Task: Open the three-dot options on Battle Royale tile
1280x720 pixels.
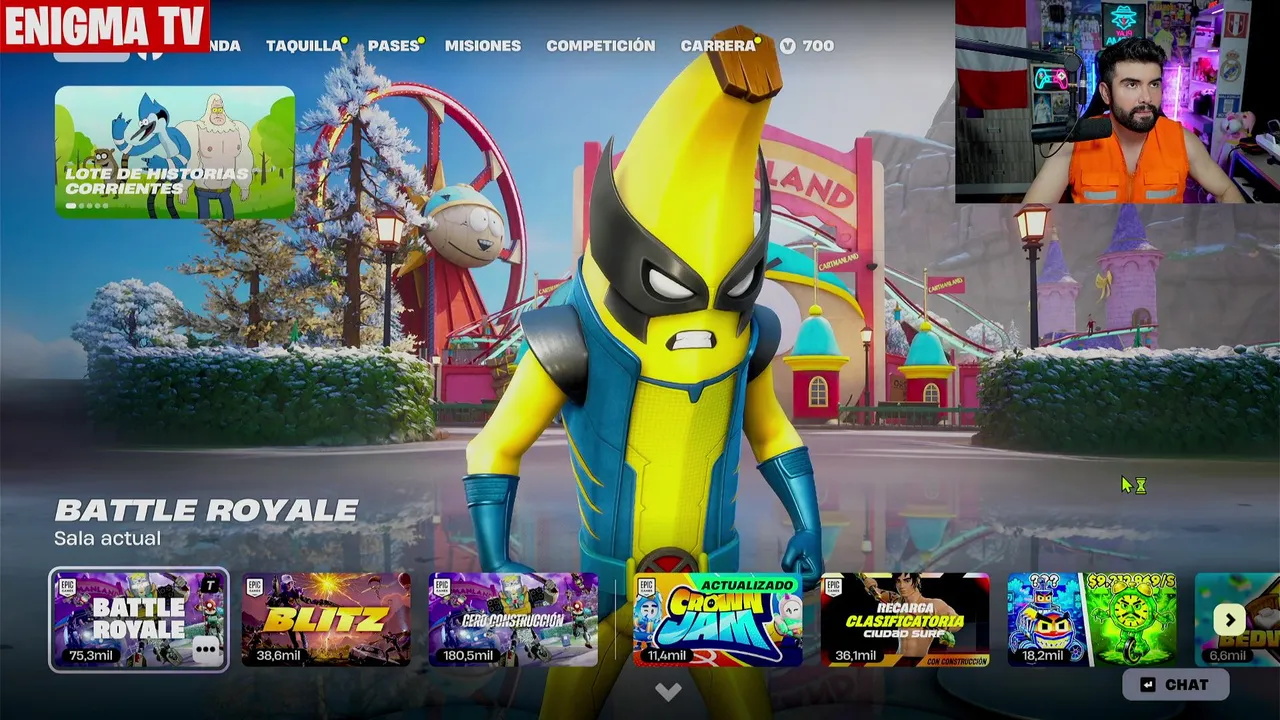Action: click(206, 650)
